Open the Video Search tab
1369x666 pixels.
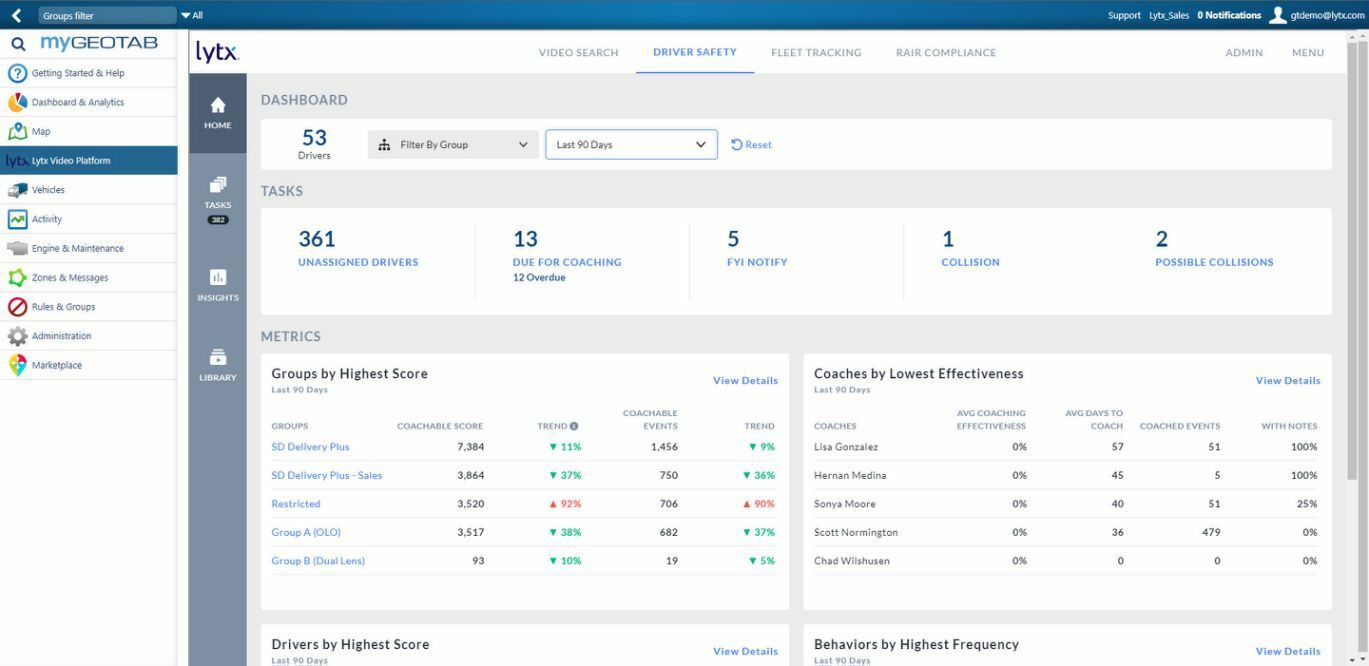click(578, 53)
